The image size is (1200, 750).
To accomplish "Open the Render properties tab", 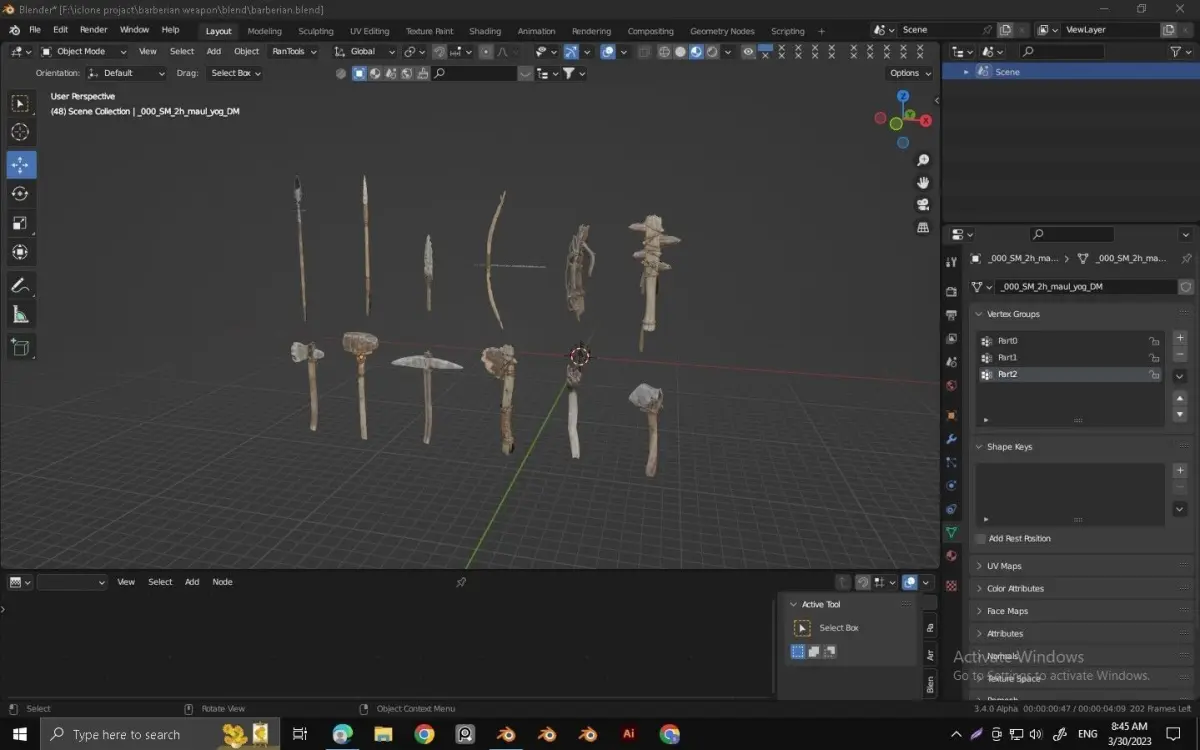I will click(x=951, y=291).
